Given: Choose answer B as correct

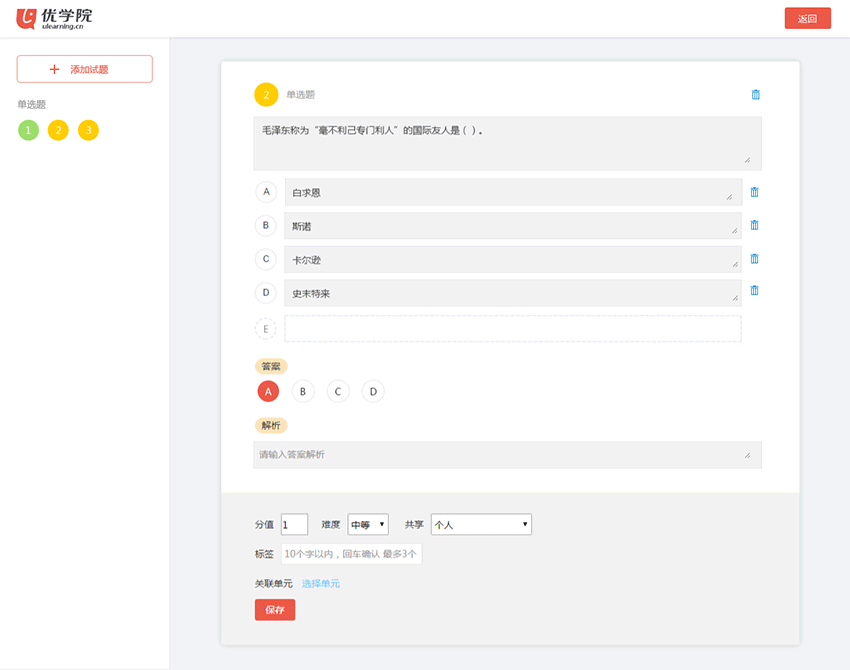Looking at the screenshot, I should (303, 391).
